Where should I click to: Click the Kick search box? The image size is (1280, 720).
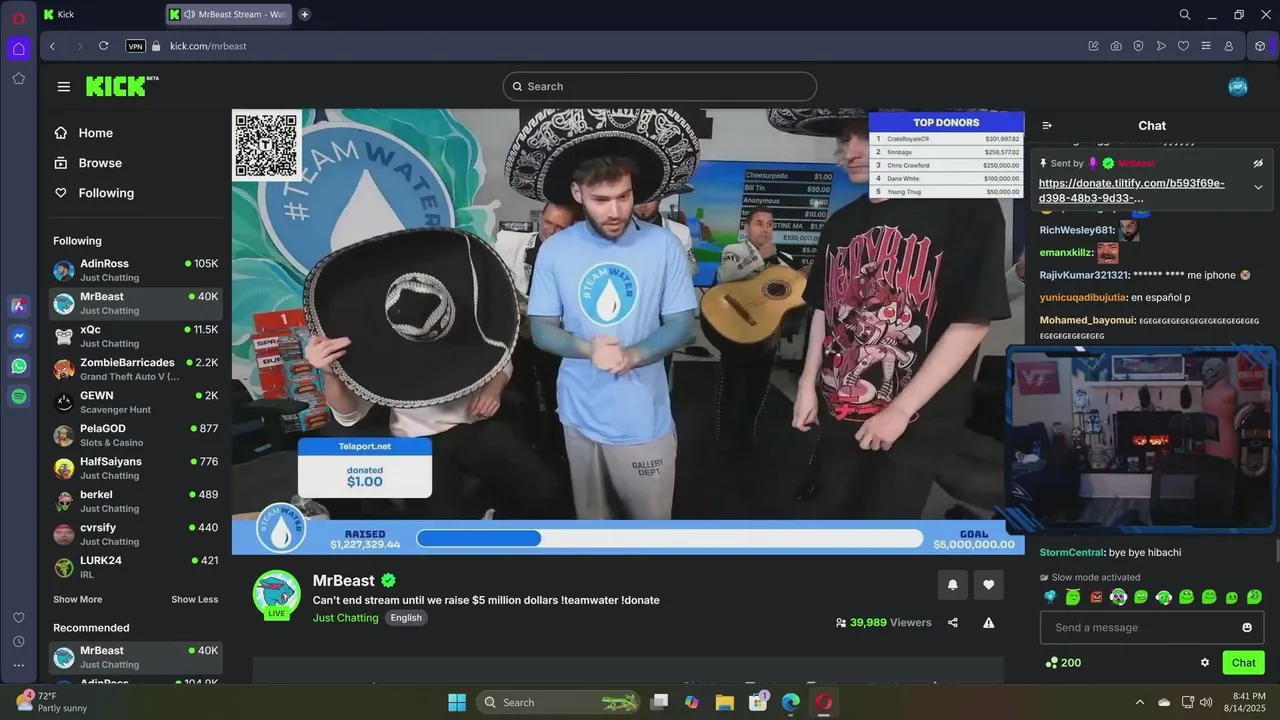660,87
